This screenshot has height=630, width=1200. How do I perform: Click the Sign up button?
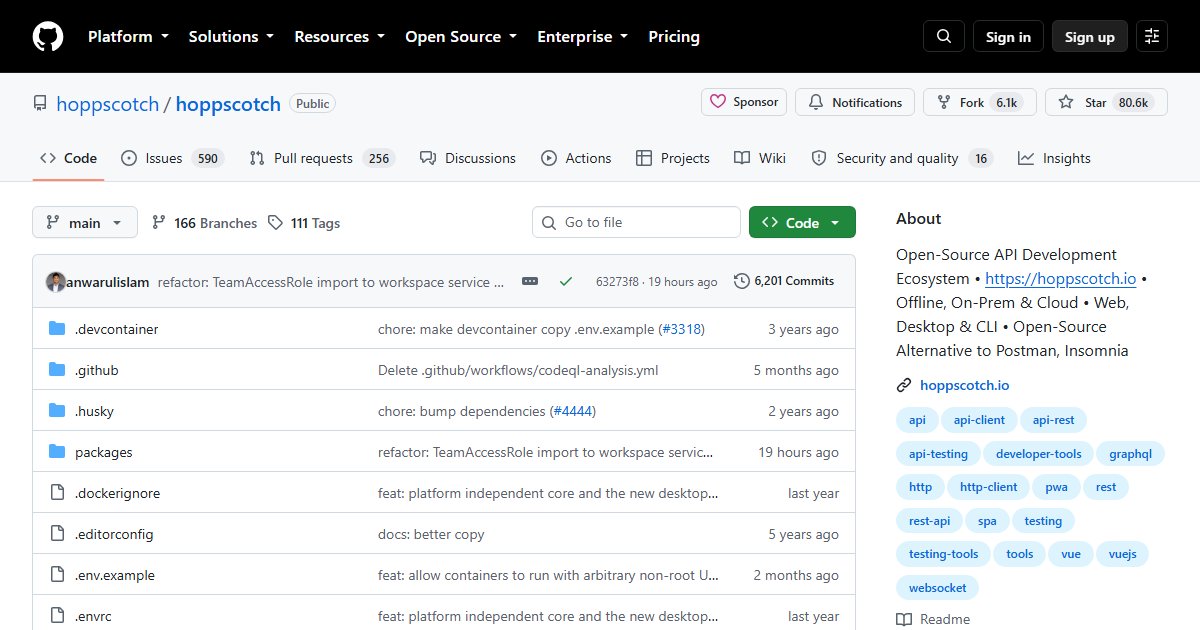coord(1090,36)
